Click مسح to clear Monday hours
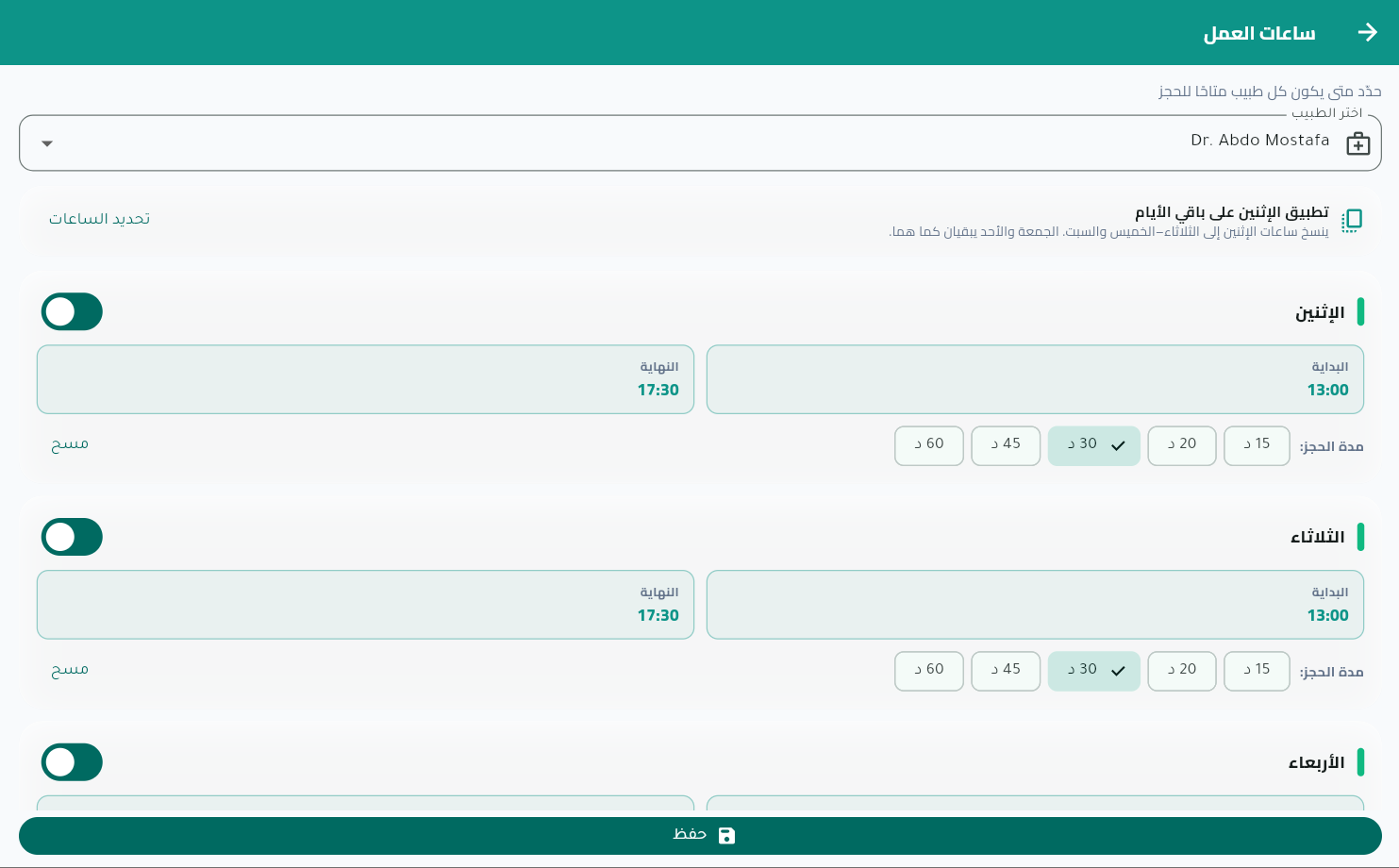 click(x=70, y=443)
